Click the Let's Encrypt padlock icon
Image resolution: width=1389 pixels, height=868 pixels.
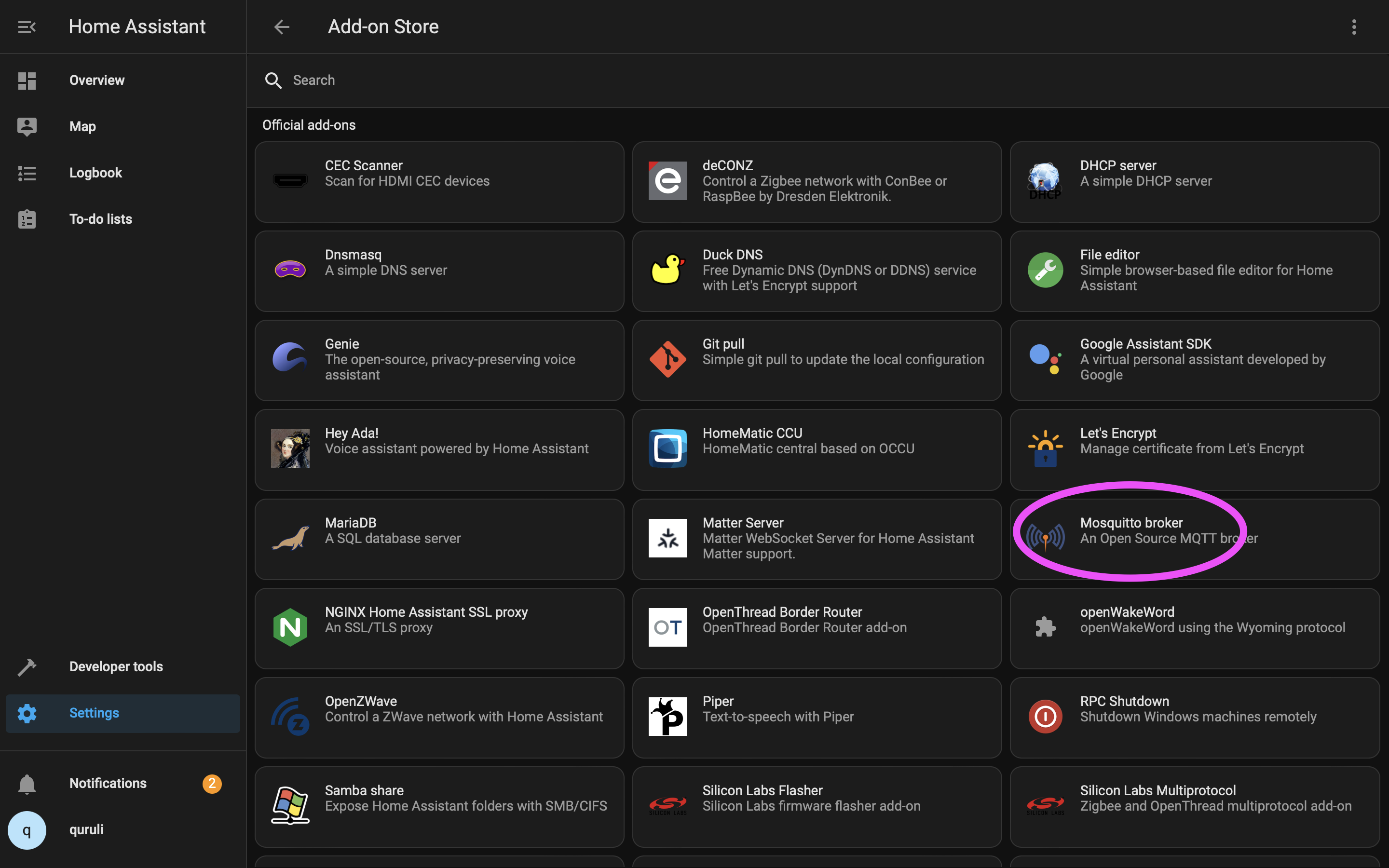[1045, 448]
